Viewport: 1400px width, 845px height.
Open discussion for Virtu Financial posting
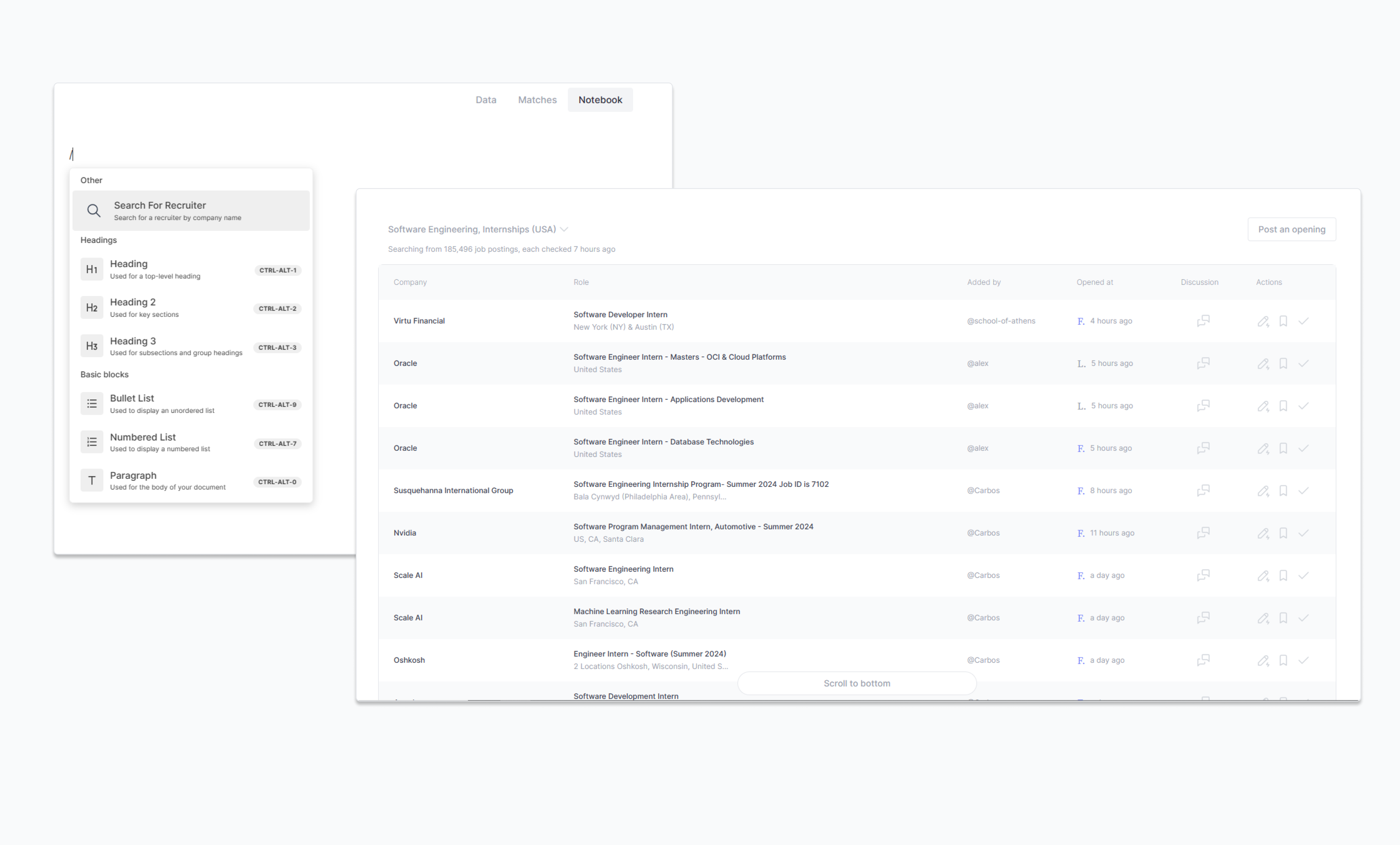point(1203,321)
